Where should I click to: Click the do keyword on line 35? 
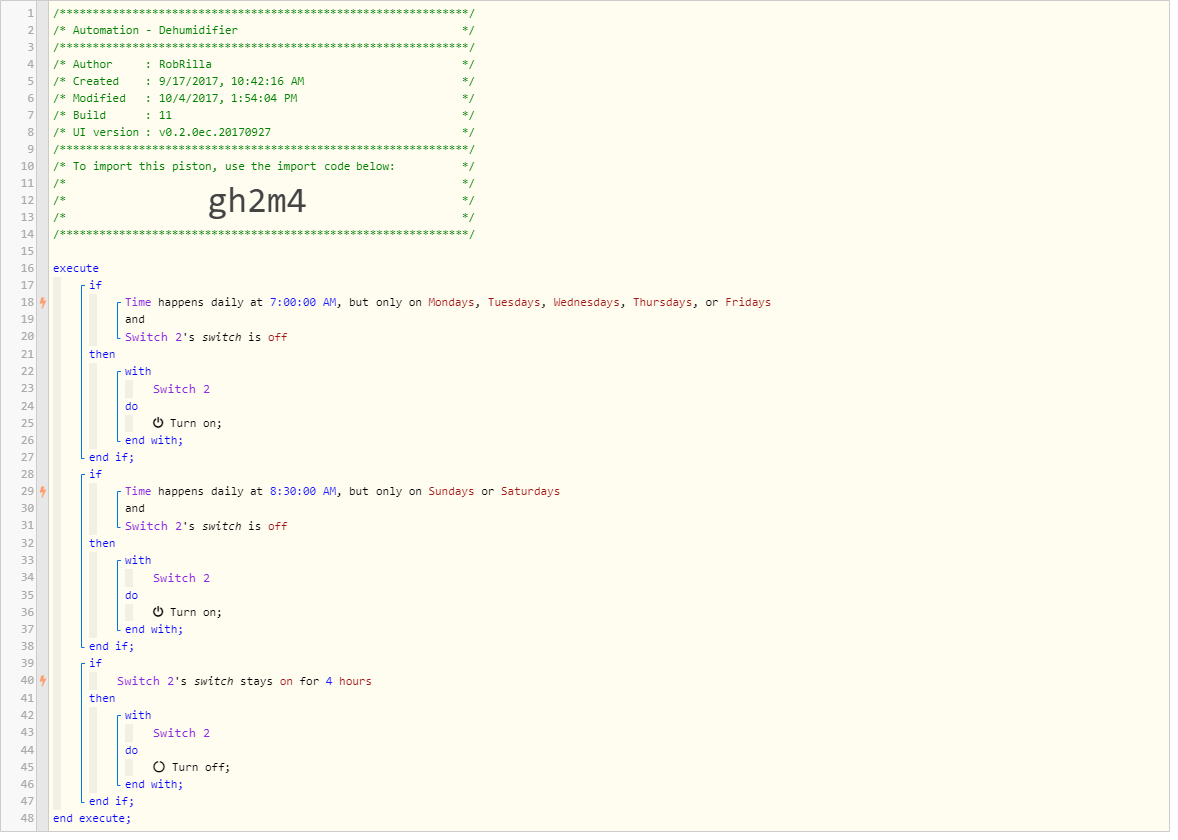click(x=131, y=596)
